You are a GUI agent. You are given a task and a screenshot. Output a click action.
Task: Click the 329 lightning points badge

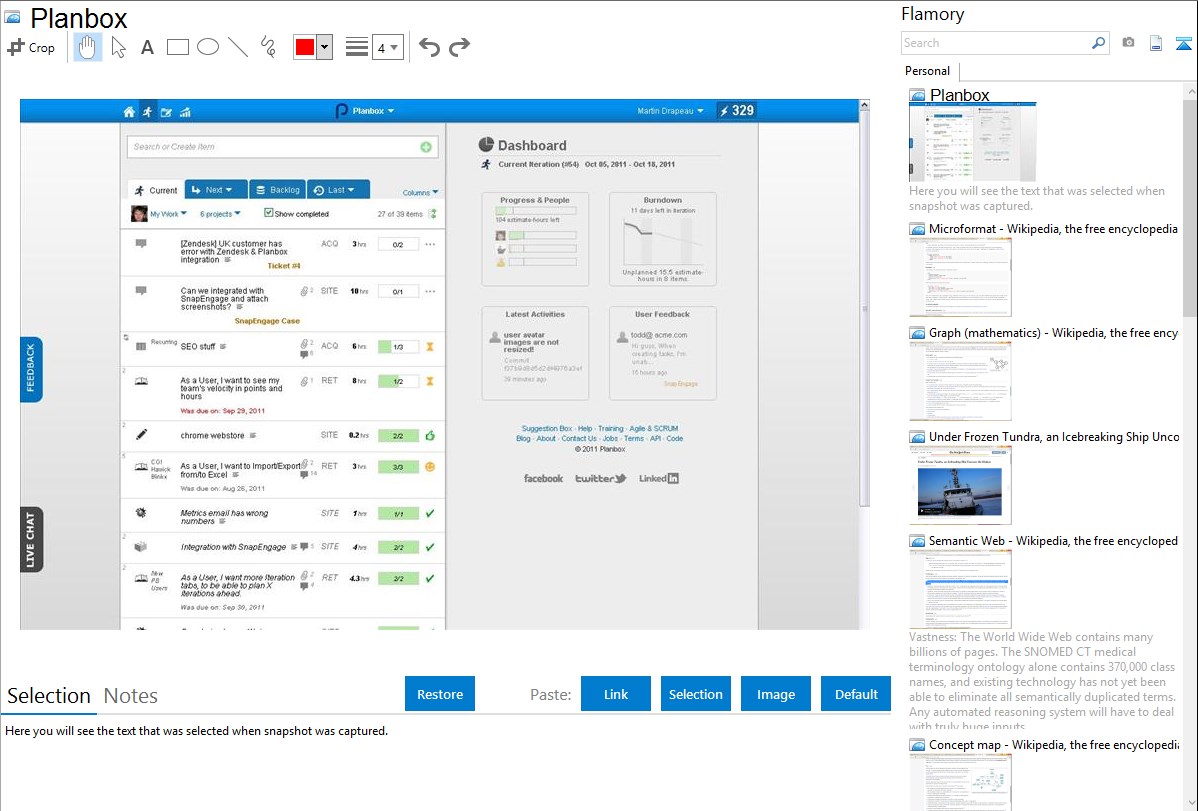point(737,111)
